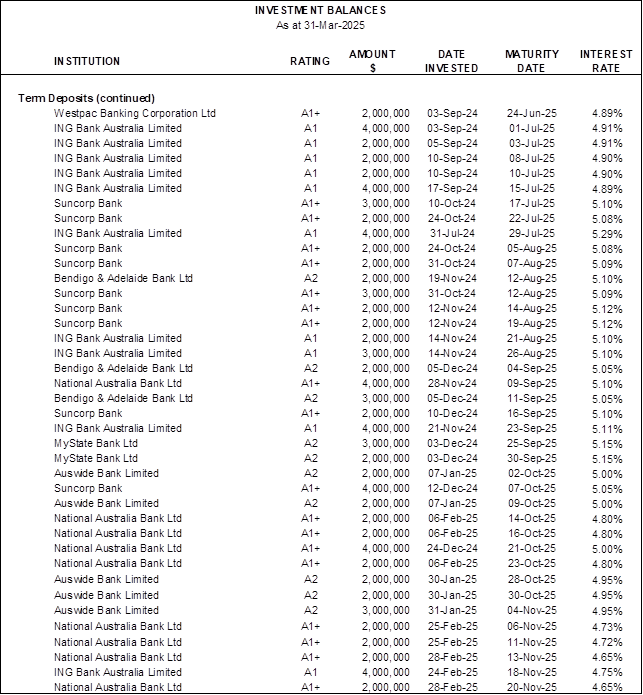
Task: Select the 5.29% interest rate
Action: point(607,234)
